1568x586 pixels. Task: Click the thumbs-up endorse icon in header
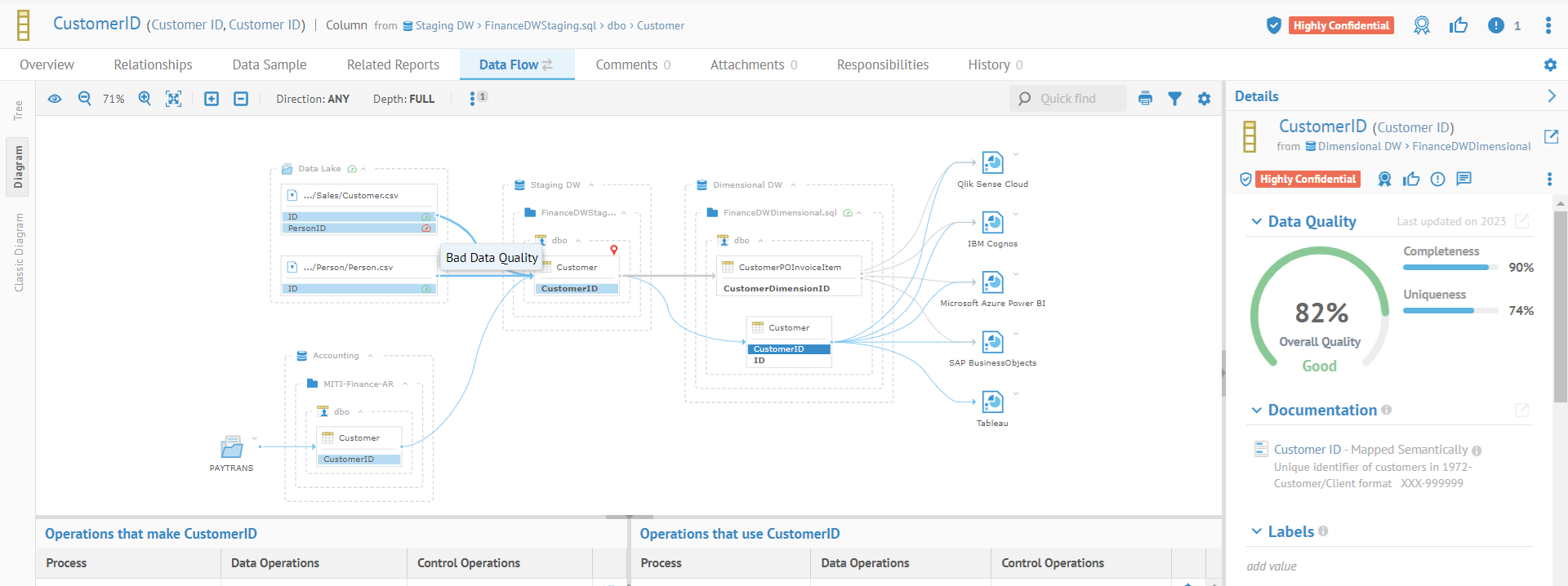pos(1459,26)
